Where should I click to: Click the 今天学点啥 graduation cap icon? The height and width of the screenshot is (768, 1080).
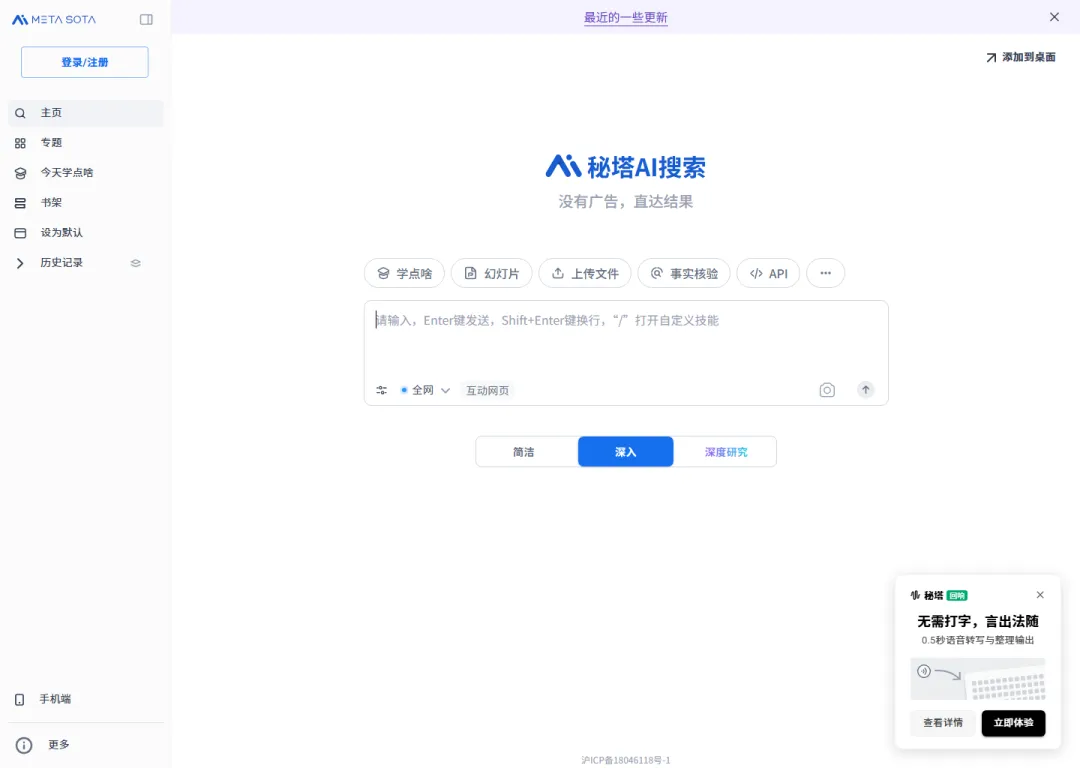(x=20, y=174)
